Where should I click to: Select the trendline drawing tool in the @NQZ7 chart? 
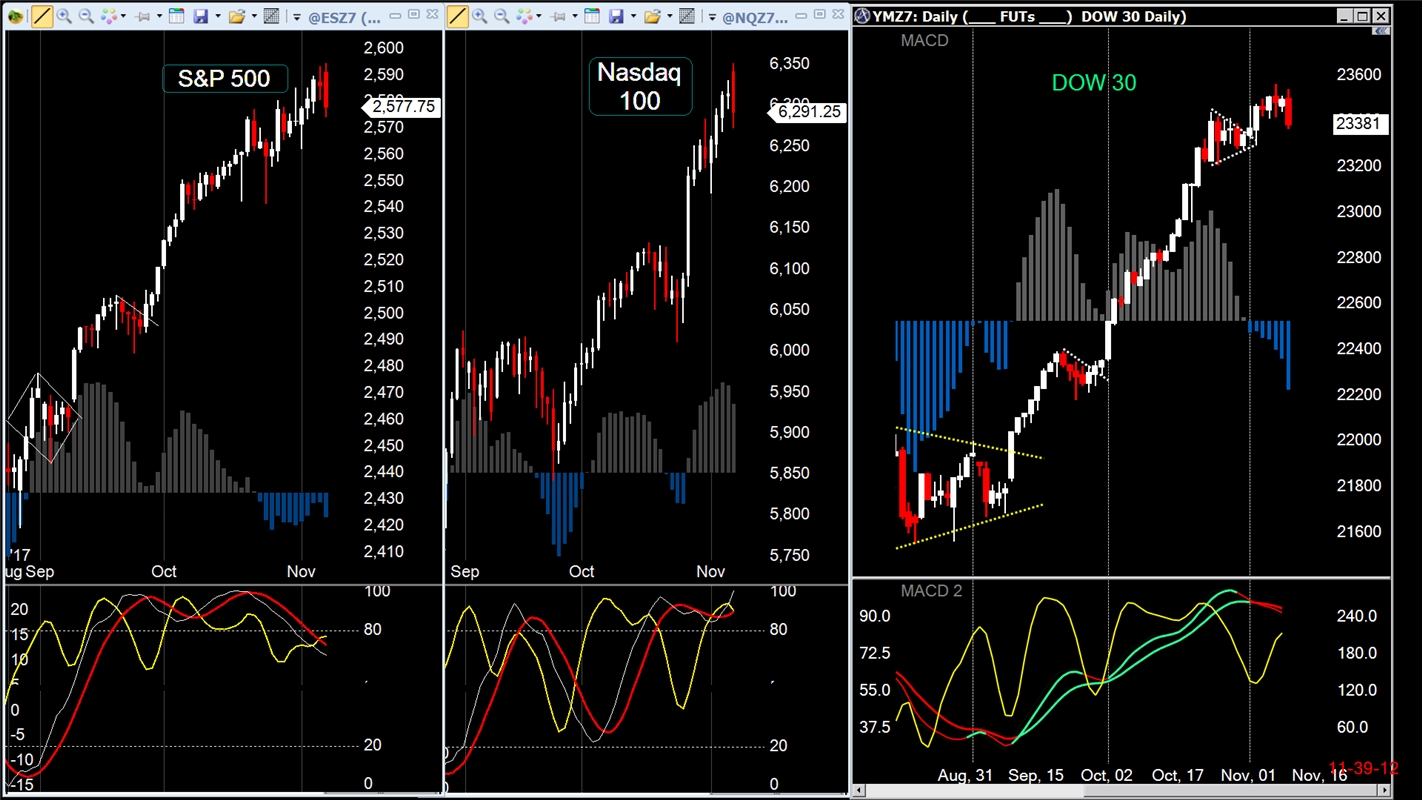tap(458, 16)
